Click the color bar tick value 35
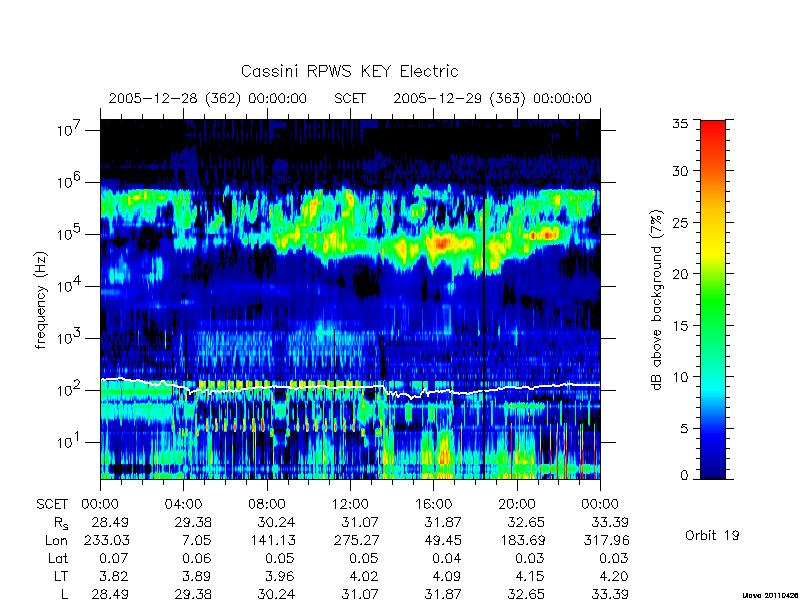The width and height of the screenshot is (800, 600). (680, 124)
